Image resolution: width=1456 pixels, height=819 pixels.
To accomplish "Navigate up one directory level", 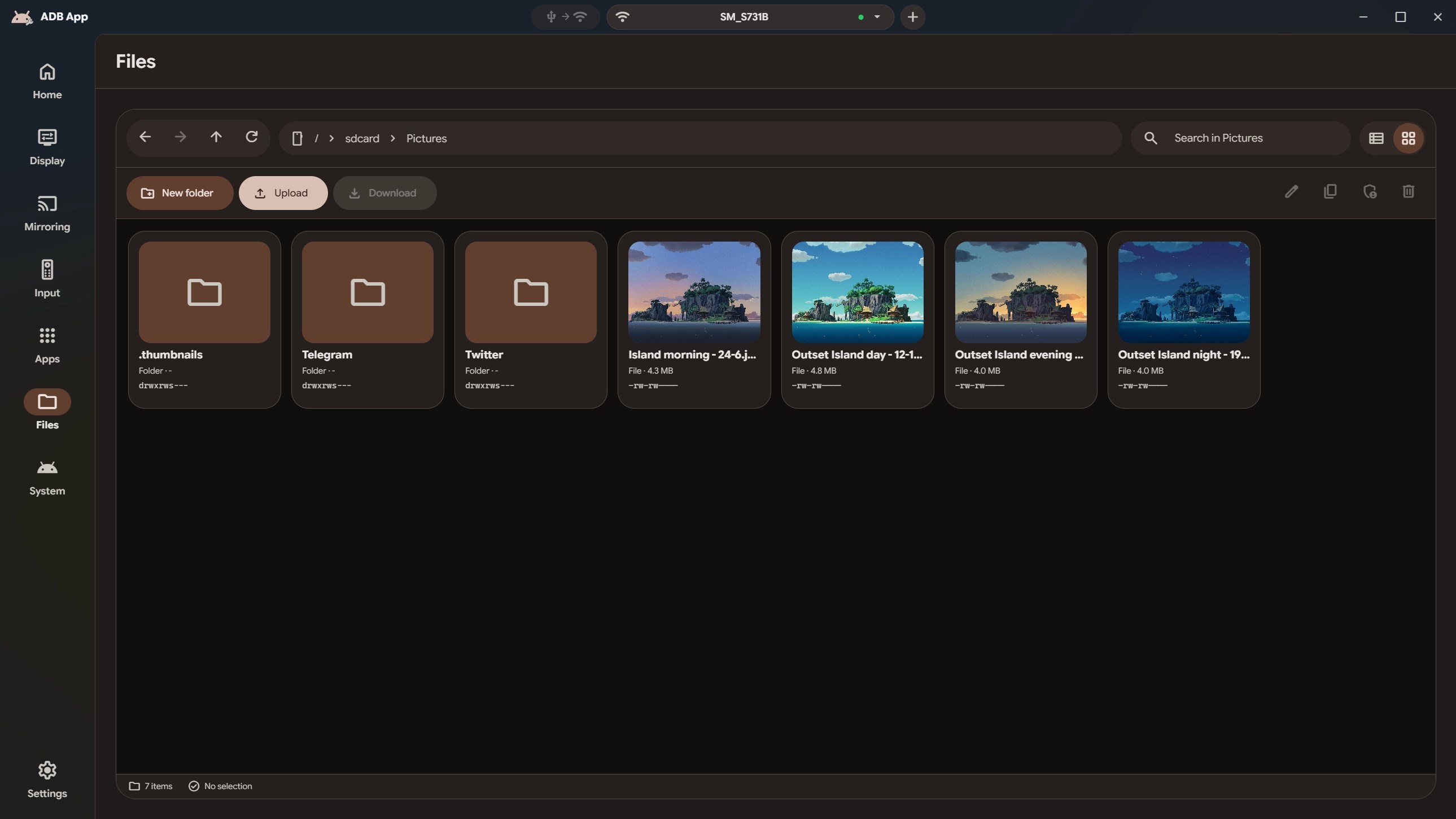I will 216,137.
